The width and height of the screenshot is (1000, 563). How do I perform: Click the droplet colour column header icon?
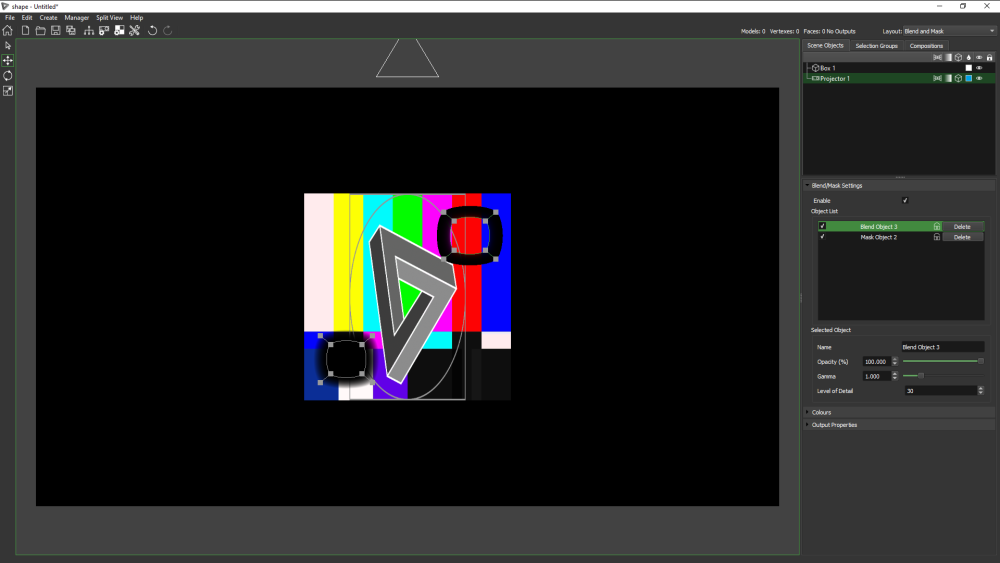pos(969,57)
